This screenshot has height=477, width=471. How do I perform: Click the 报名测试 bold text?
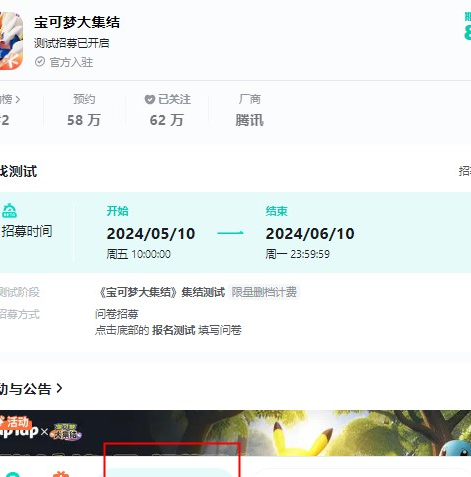click(173, 330)
